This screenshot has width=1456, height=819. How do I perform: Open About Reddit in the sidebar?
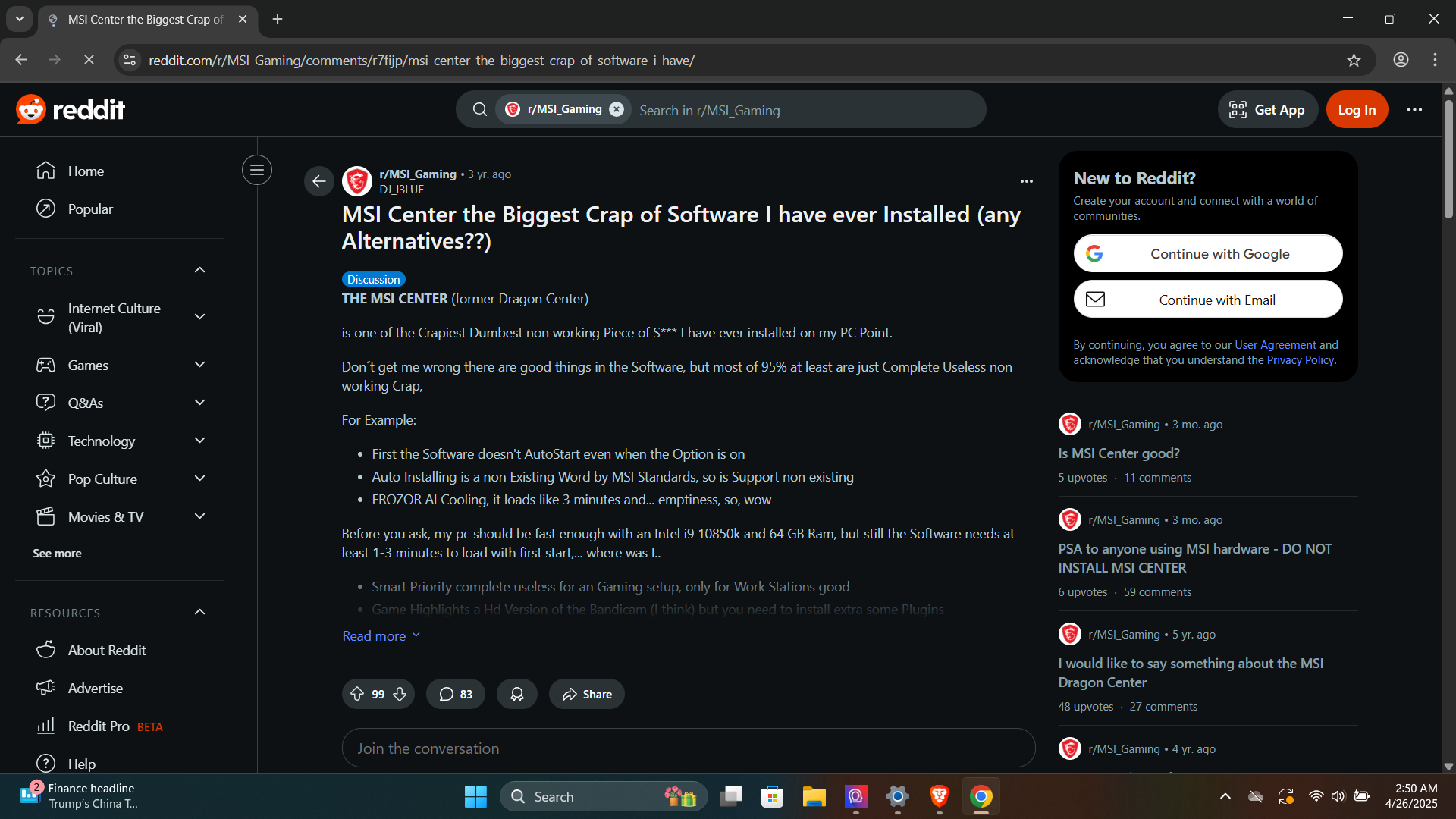pos(106,650)
